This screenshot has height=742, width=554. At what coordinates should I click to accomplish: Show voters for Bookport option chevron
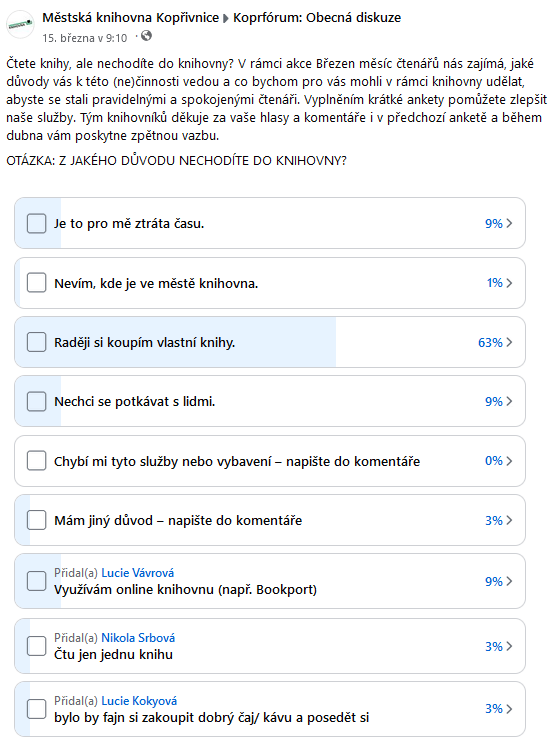point(509,581)
